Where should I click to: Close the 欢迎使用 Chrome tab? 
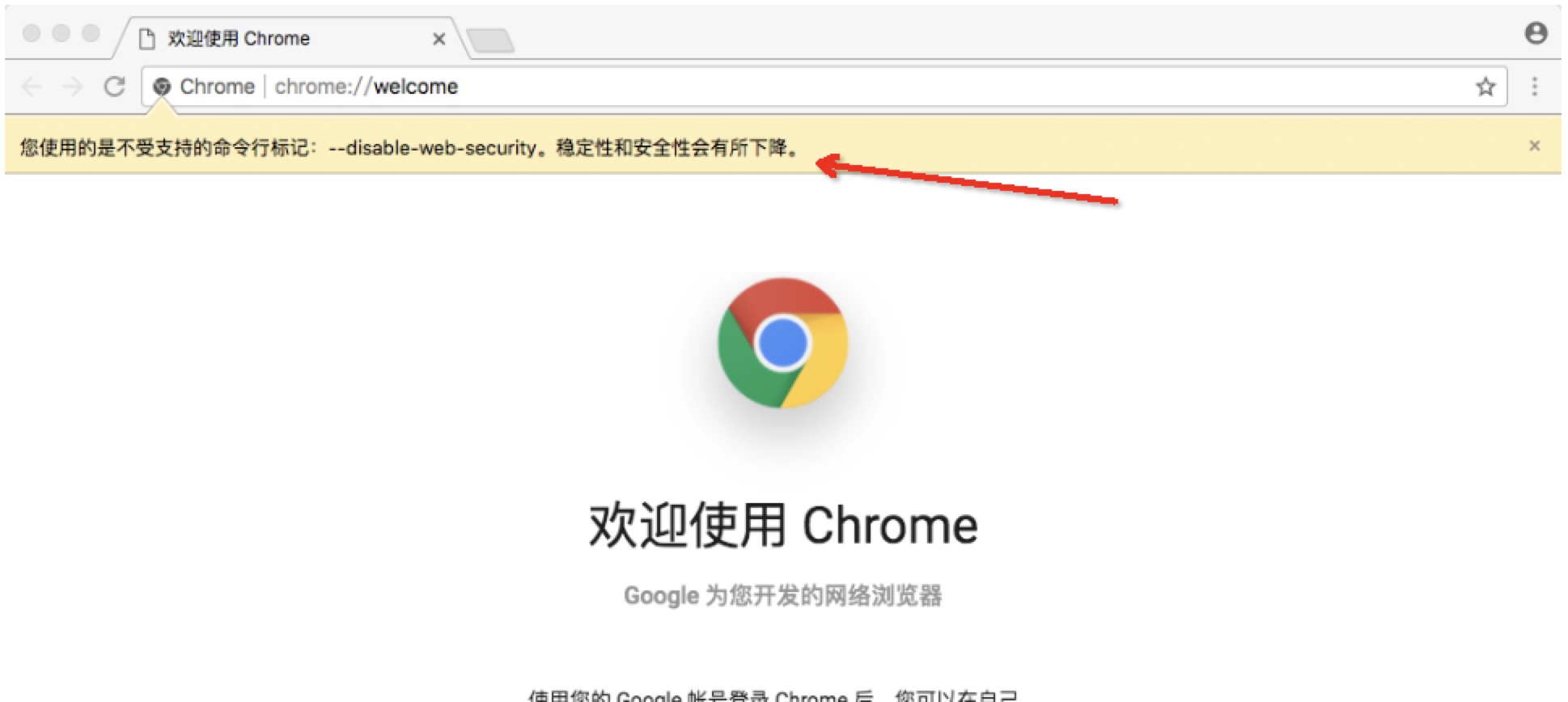[439, 39]
